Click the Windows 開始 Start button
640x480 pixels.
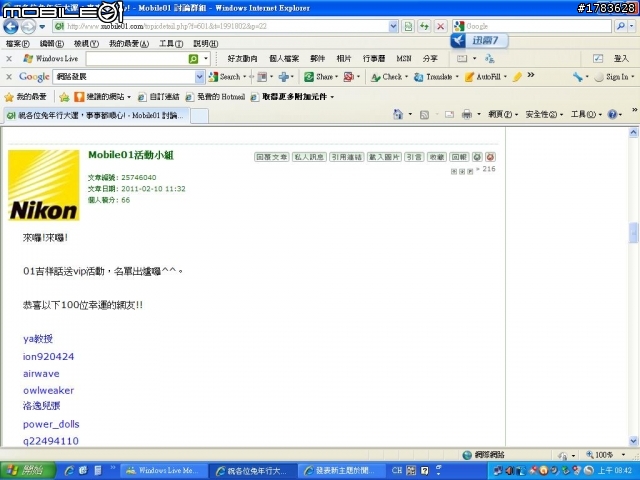coord(28,471)
